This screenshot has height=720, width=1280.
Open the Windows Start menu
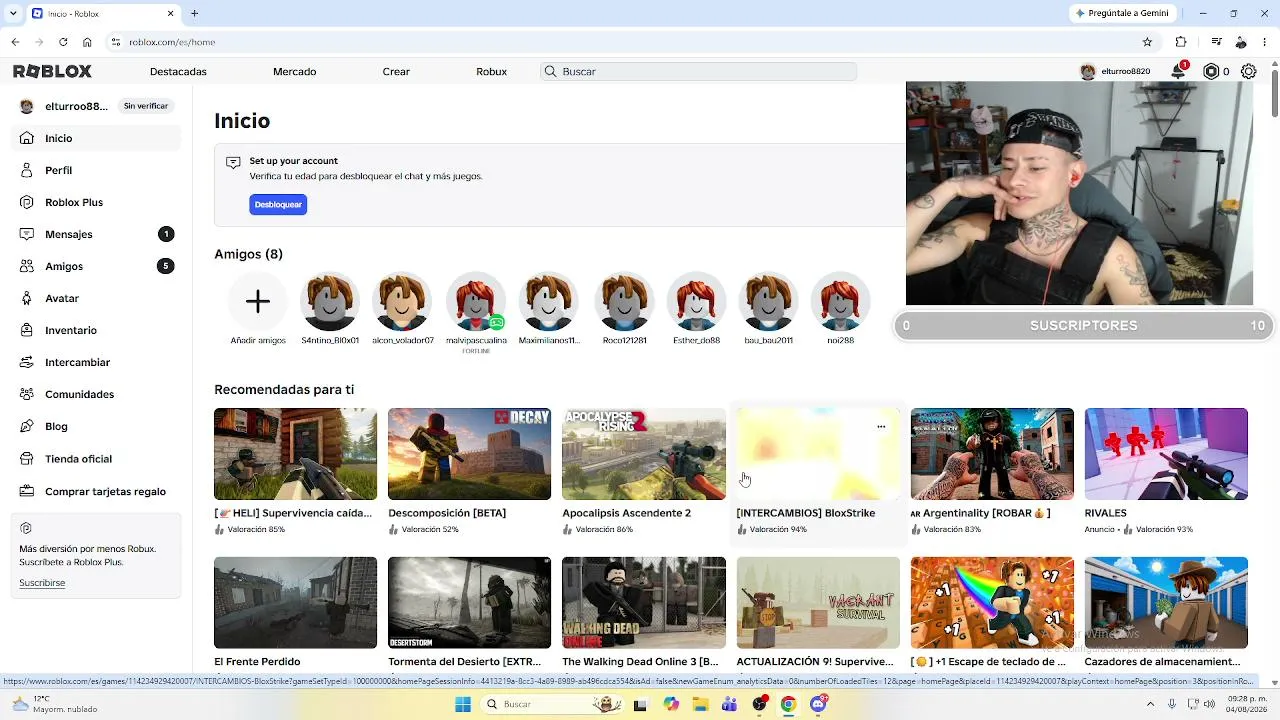[463, 704]
